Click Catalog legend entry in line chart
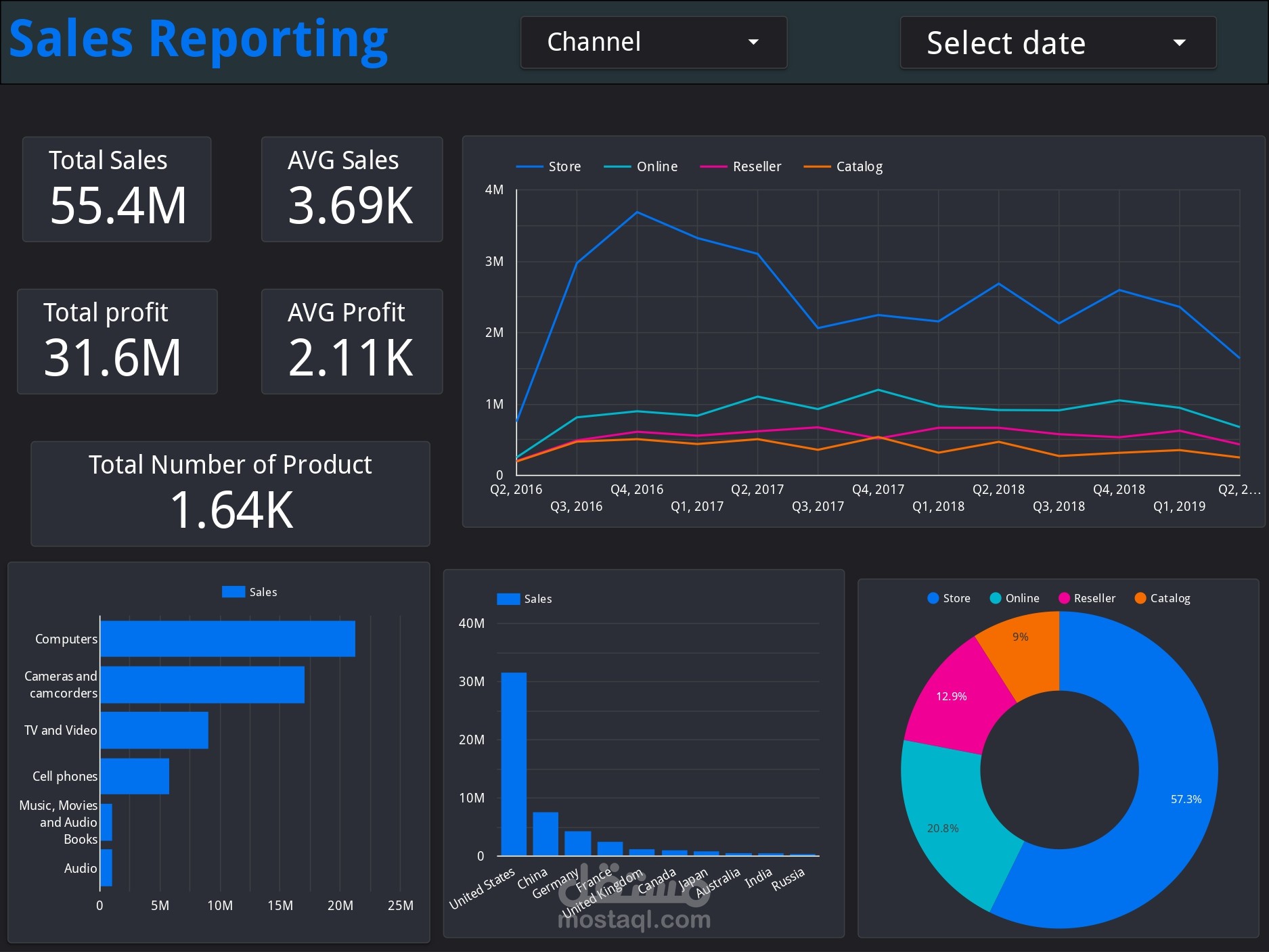 click(x=843, y=166)
